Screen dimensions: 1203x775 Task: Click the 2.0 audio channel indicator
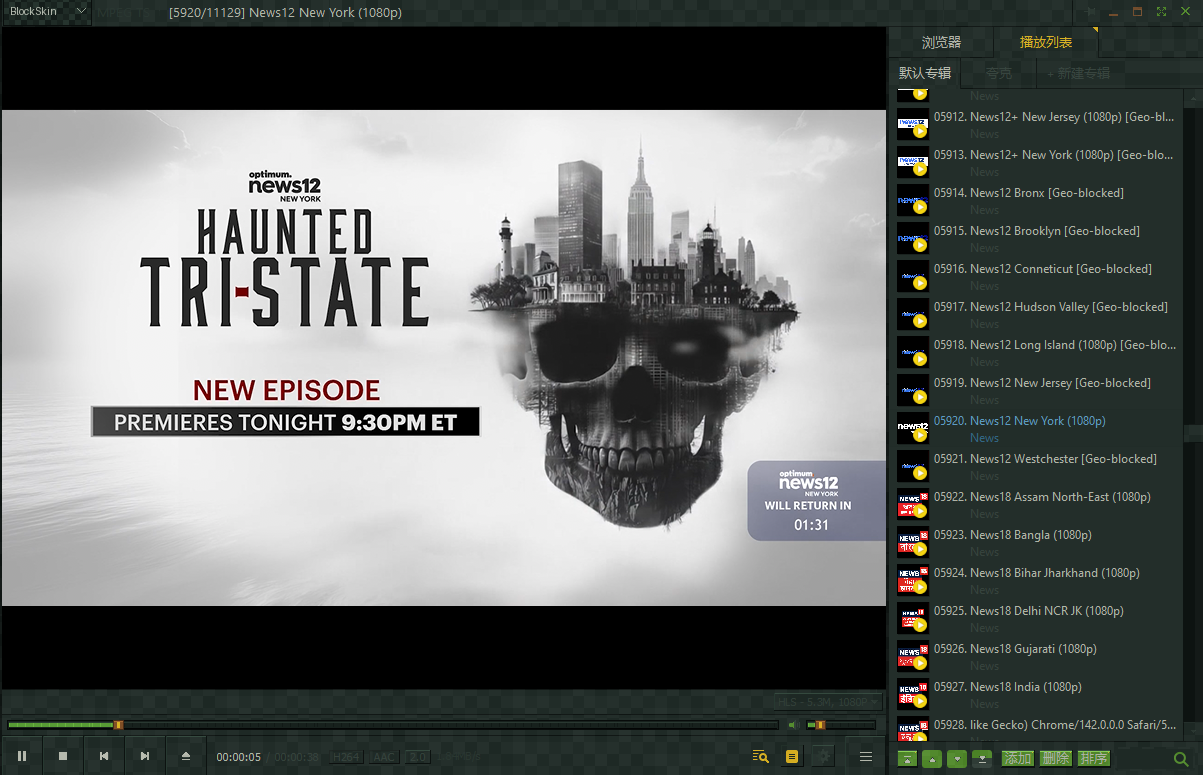coord(418,757)
